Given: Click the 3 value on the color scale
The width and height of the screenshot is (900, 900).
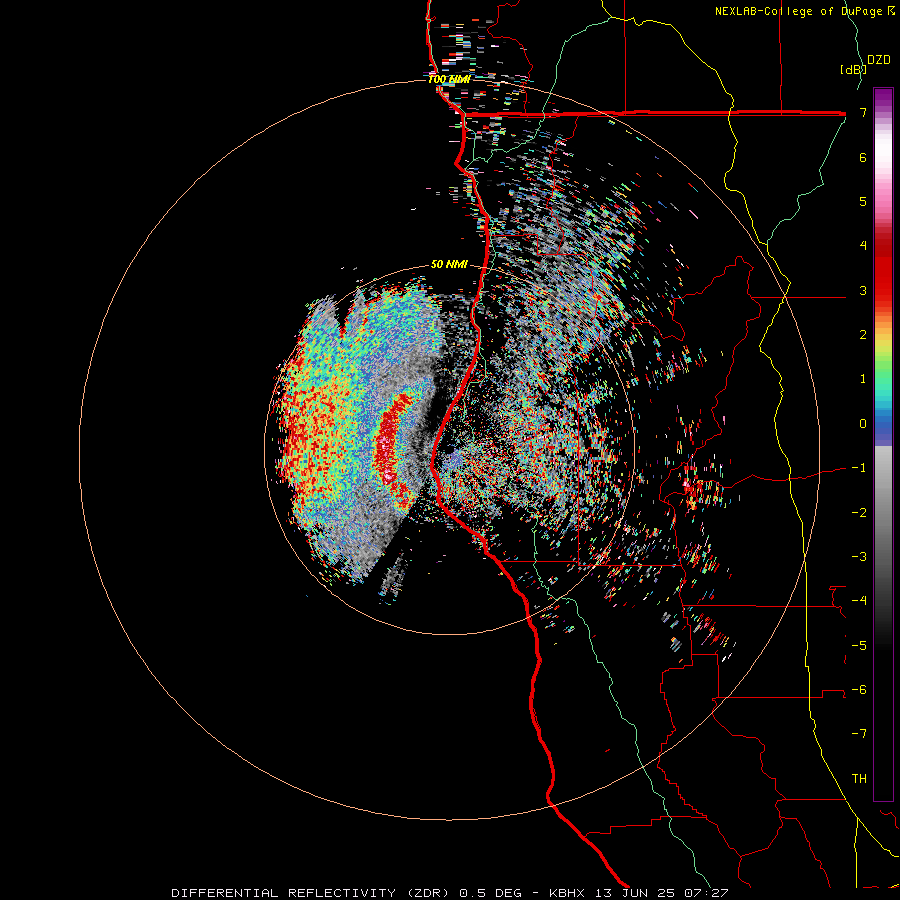Looking at the screenshot, I should (x=863, y=290).
